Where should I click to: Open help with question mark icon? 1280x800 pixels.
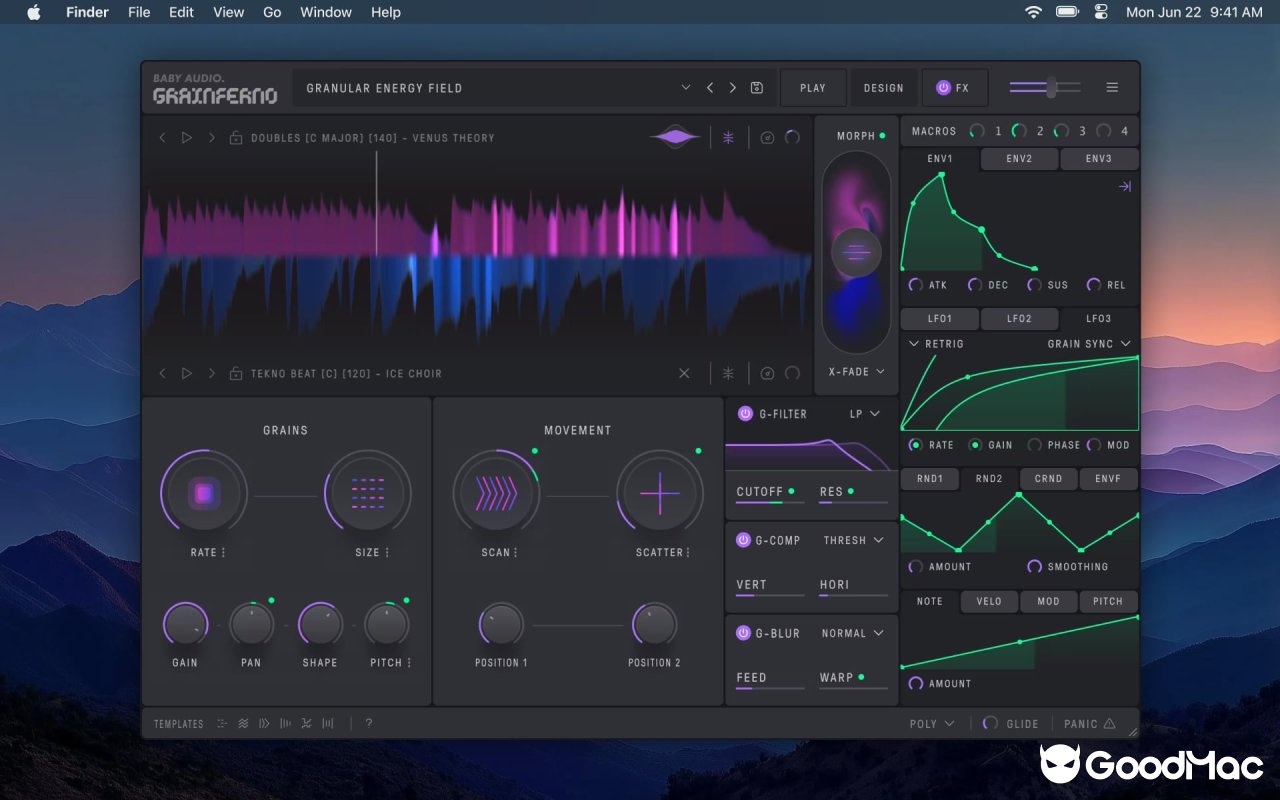click(x=368, y=723)
